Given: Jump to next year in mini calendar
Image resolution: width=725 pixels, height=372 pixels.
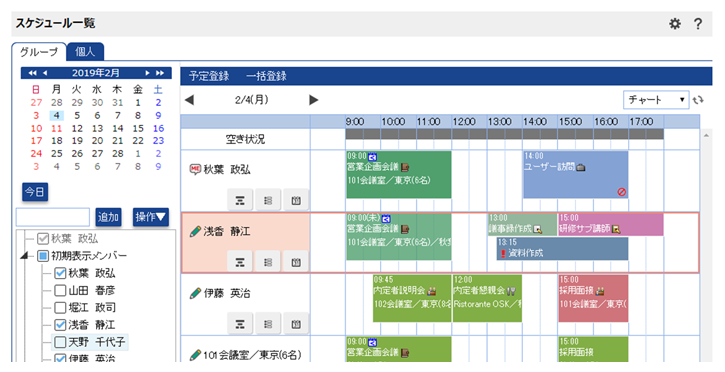Looking at the screenshot, I should [x=160, y=73].
